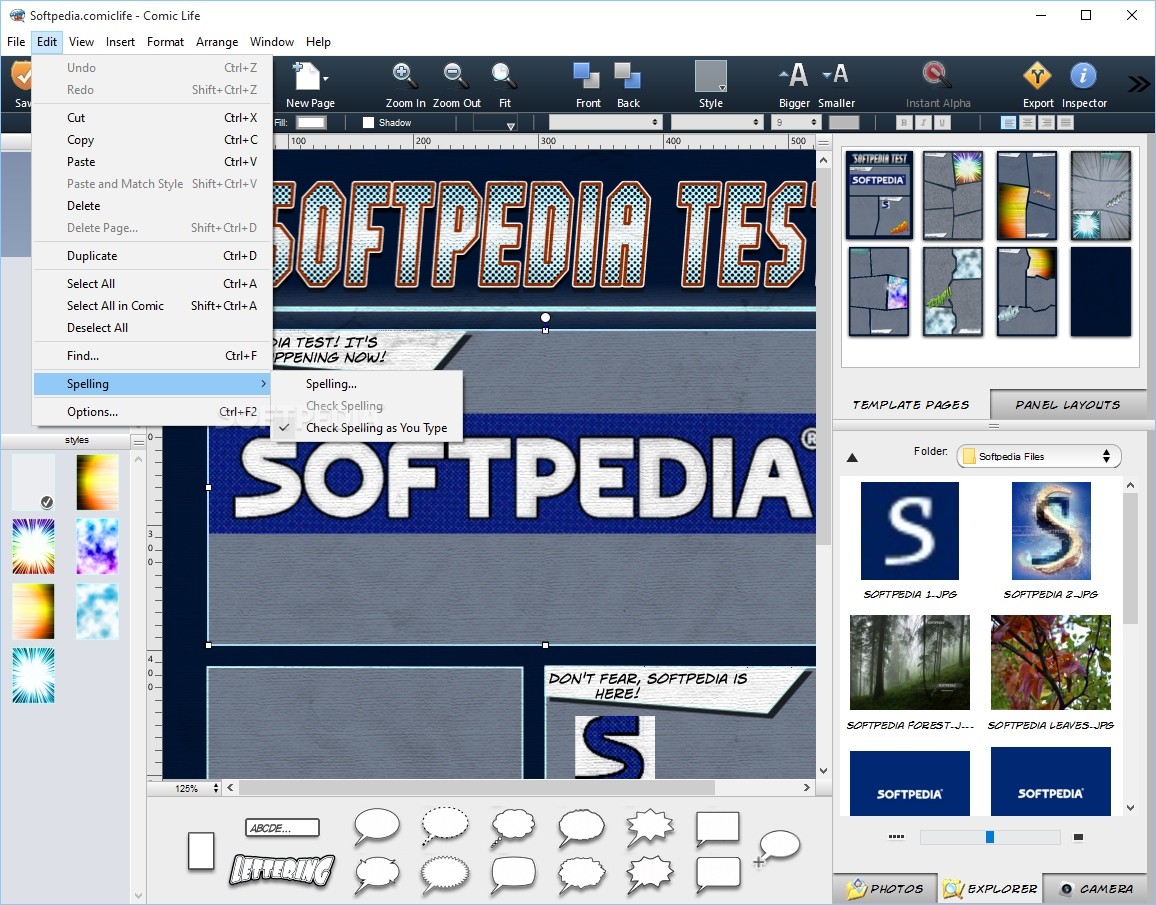Viewport: 1156px width, 905px height.
Task: Select the Bold formatting button
Action: pyautogui.click(x=904, y=122)
